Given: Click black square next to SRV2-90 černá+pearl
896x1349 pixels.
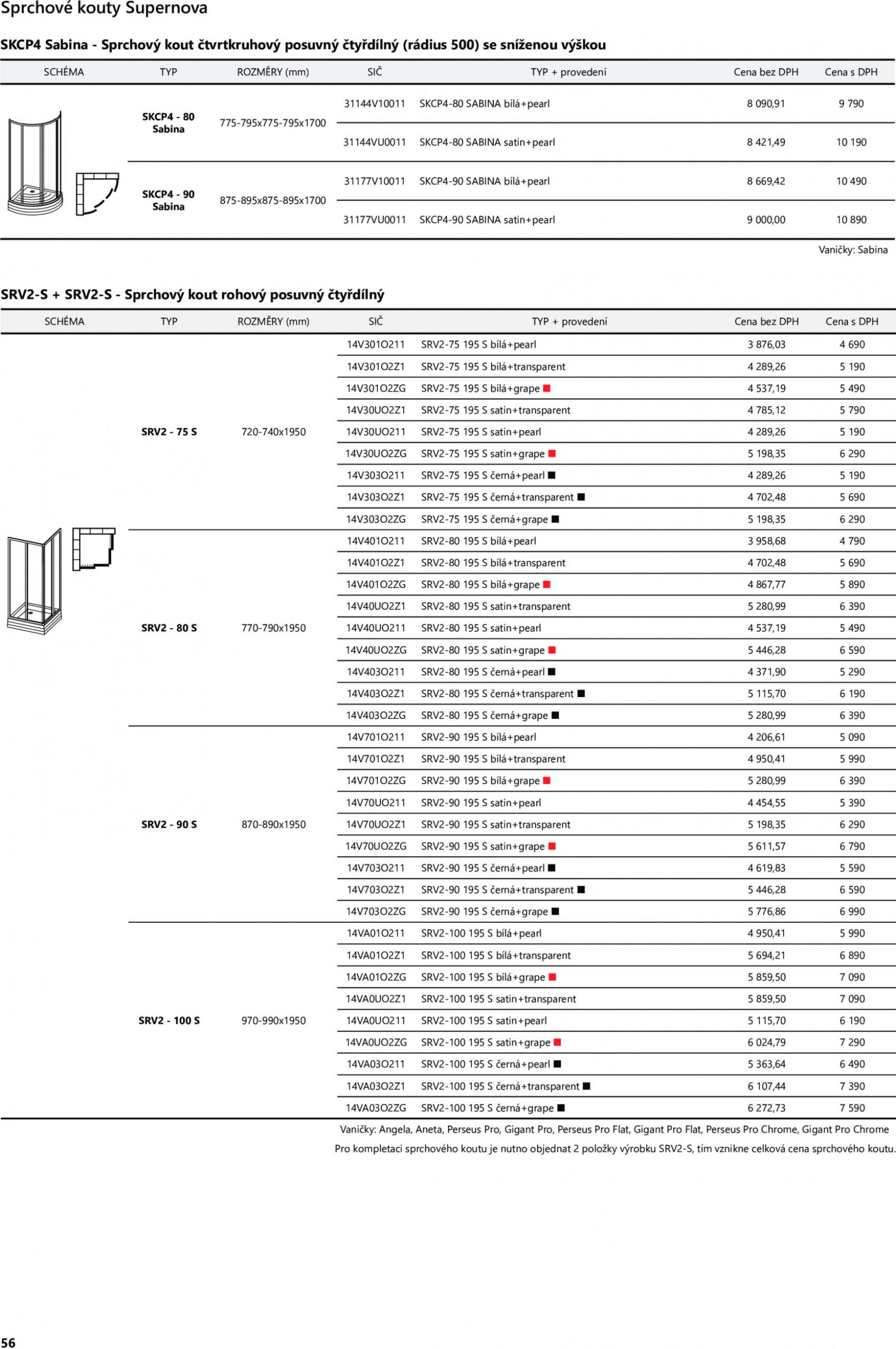Looking at the screenshot, I should pyautogui.click(x=552, y=868).
